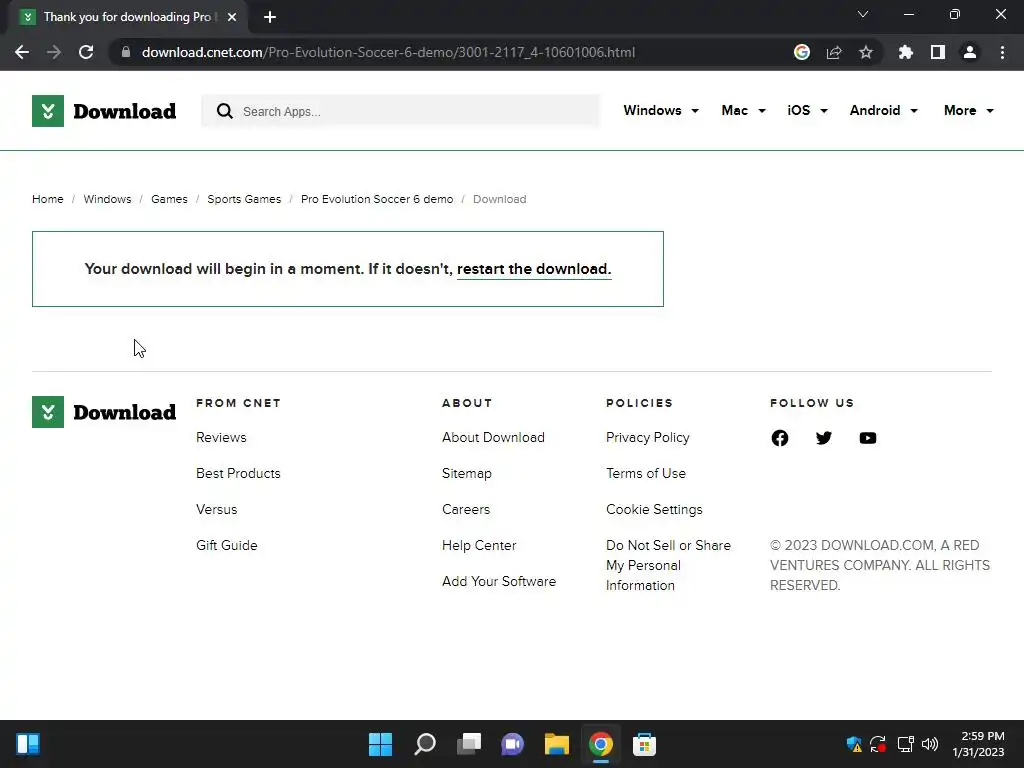1024x768 pixels.
Task: Open taskbar Search
Action: coord(425,744)
